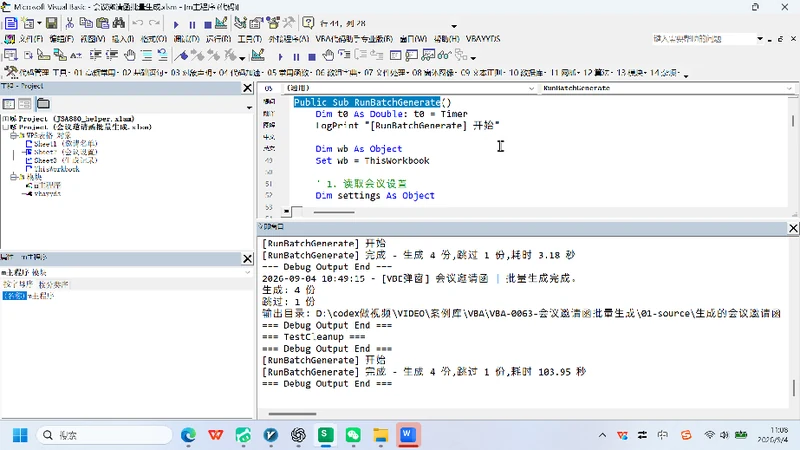Click the Comment Block icon

[146, 55]
